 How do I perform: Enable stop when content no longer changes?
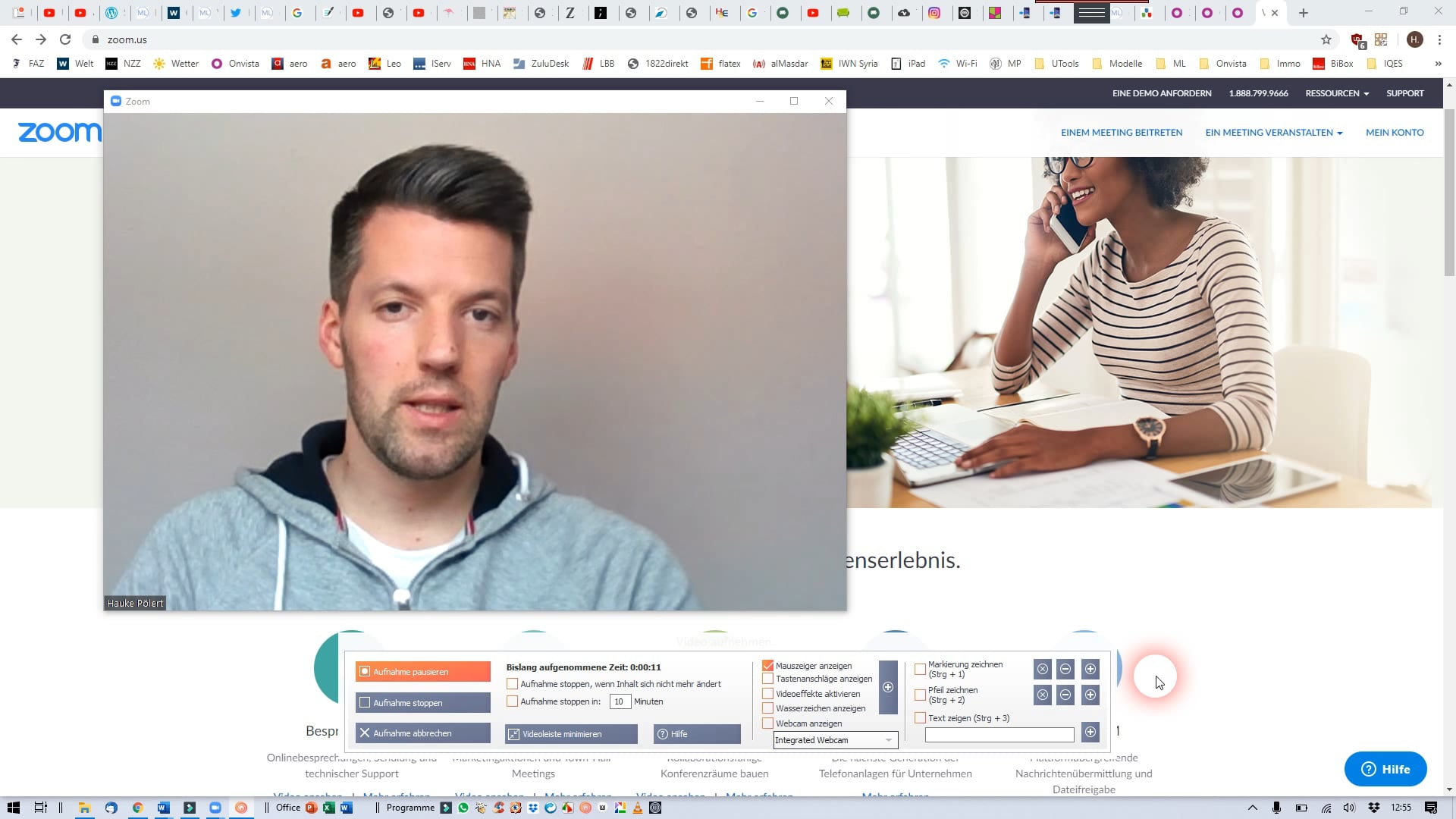[x=513, y=684]
